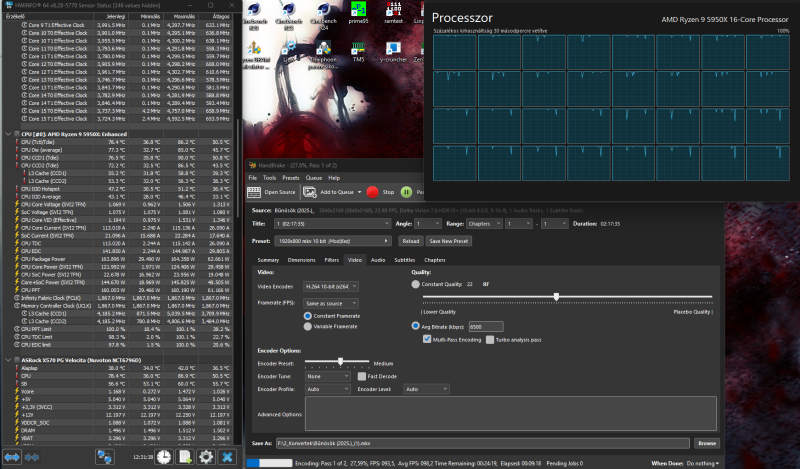Click chip icon beside CPU [#0] AMD Ryzen header
This screenshot has width=800, height=469.
[17, 134]
